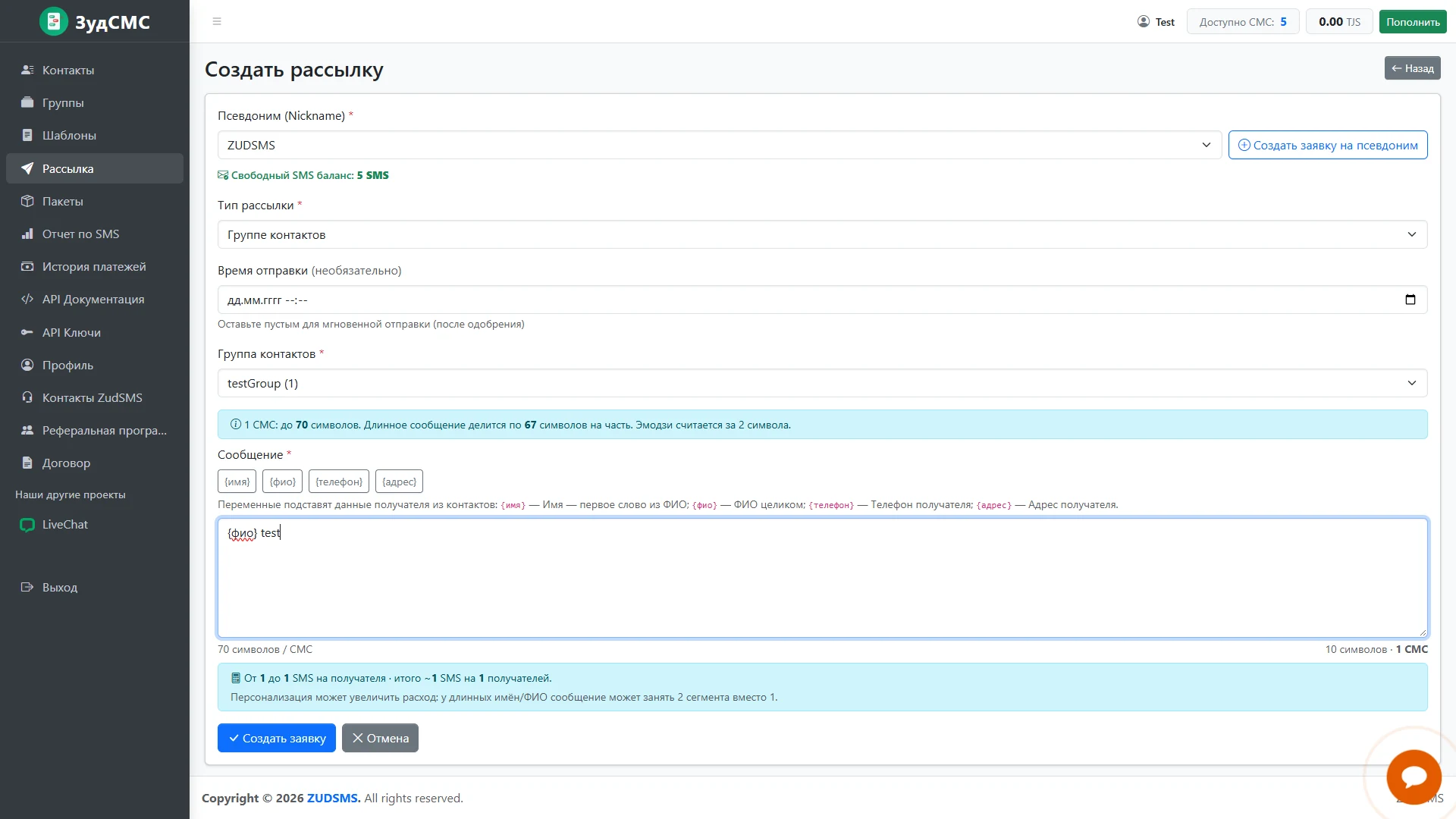Click Создать заявку на псевдоним
Viewport: 1456px width, 819px height.
(1328, 145)
